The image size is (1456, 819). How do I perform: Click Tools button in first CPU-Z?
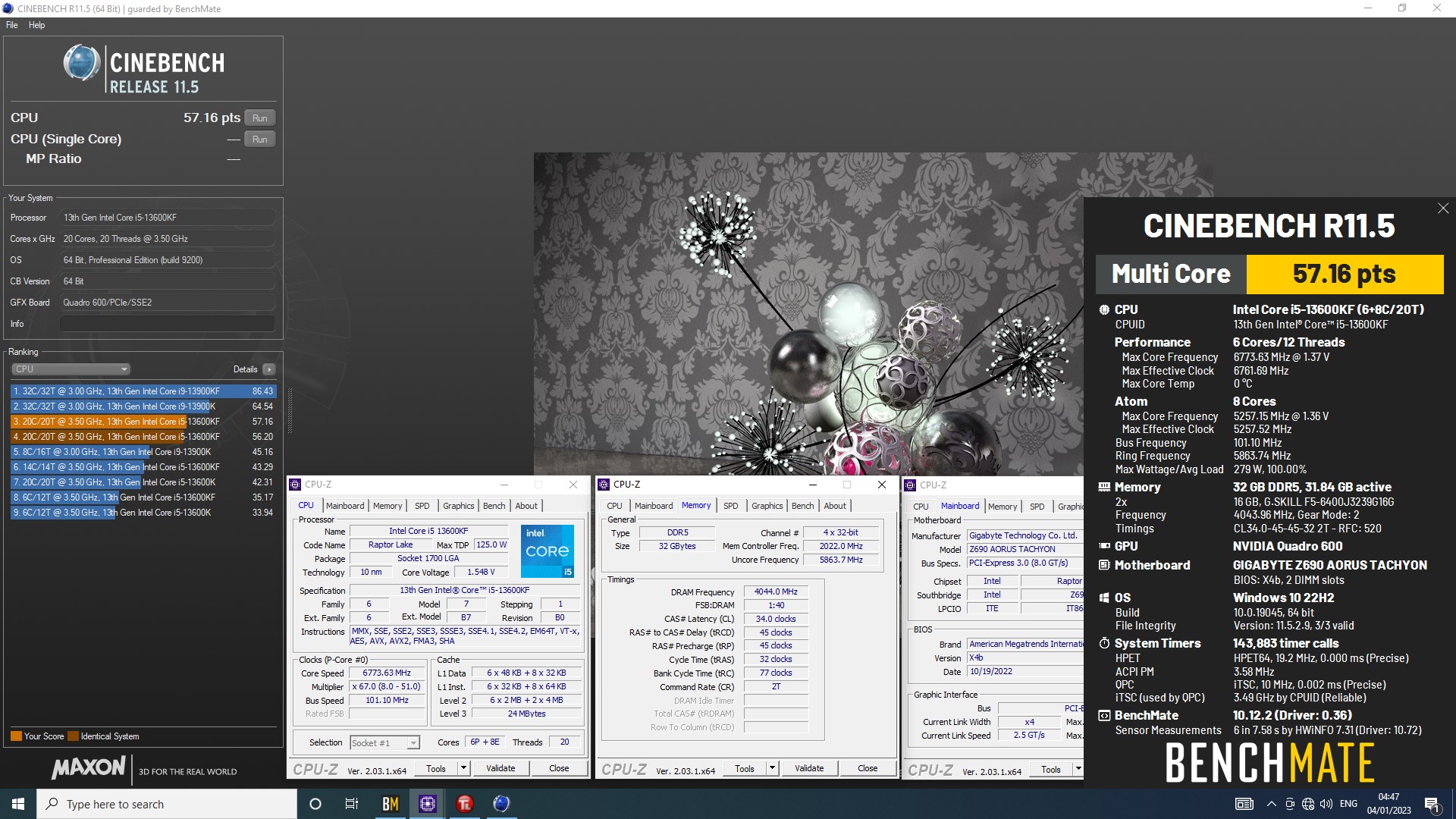pos(436,768)
